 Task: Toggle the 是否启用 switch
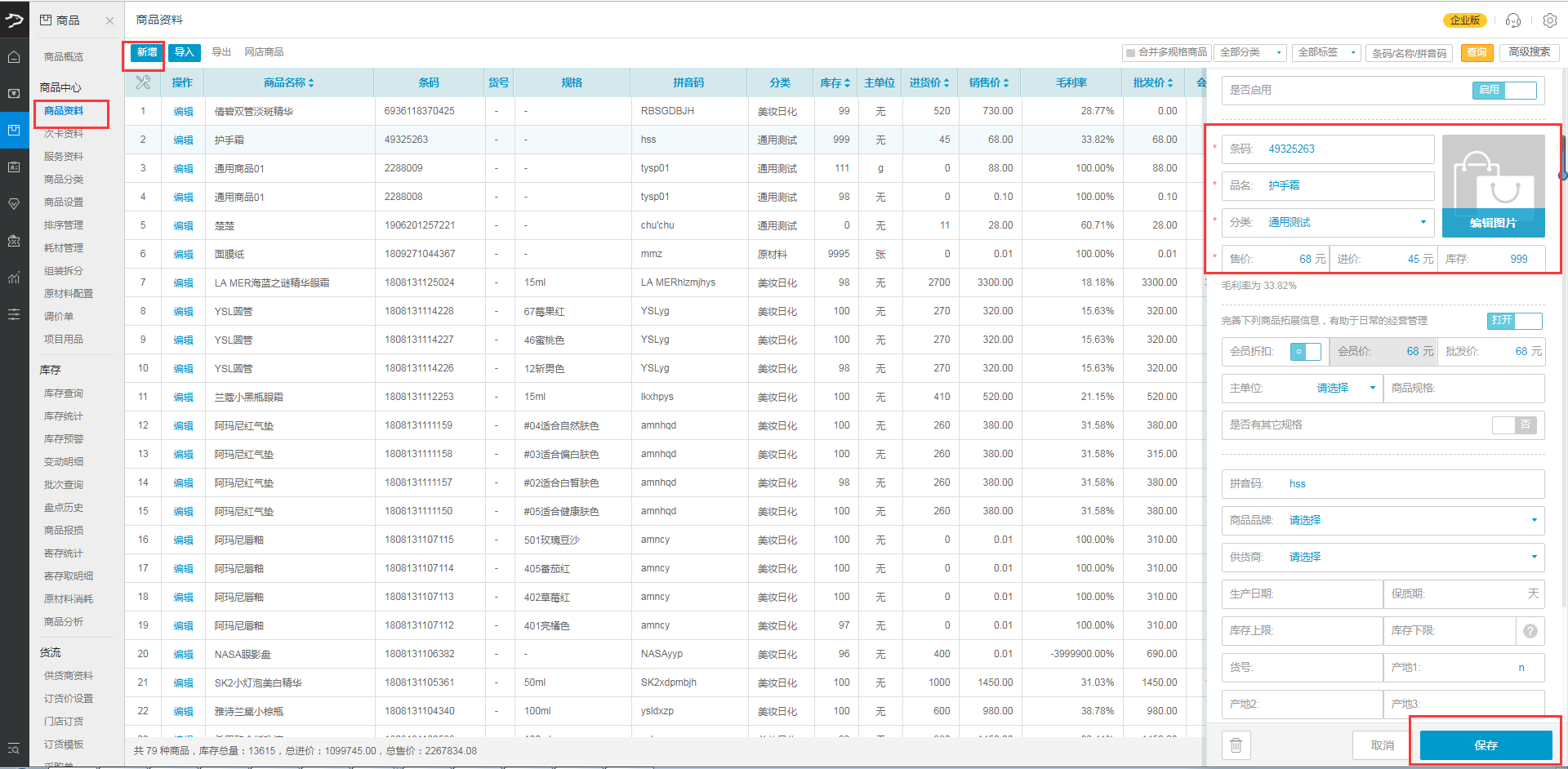[x=1504, y=90]
